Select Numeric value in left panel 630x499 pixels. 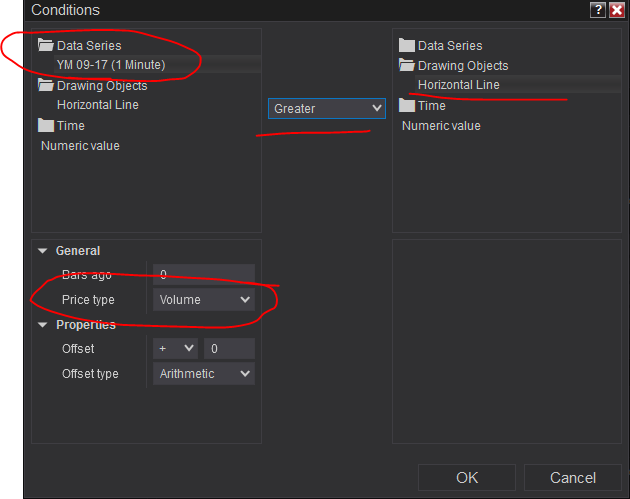tap(80, 146)
